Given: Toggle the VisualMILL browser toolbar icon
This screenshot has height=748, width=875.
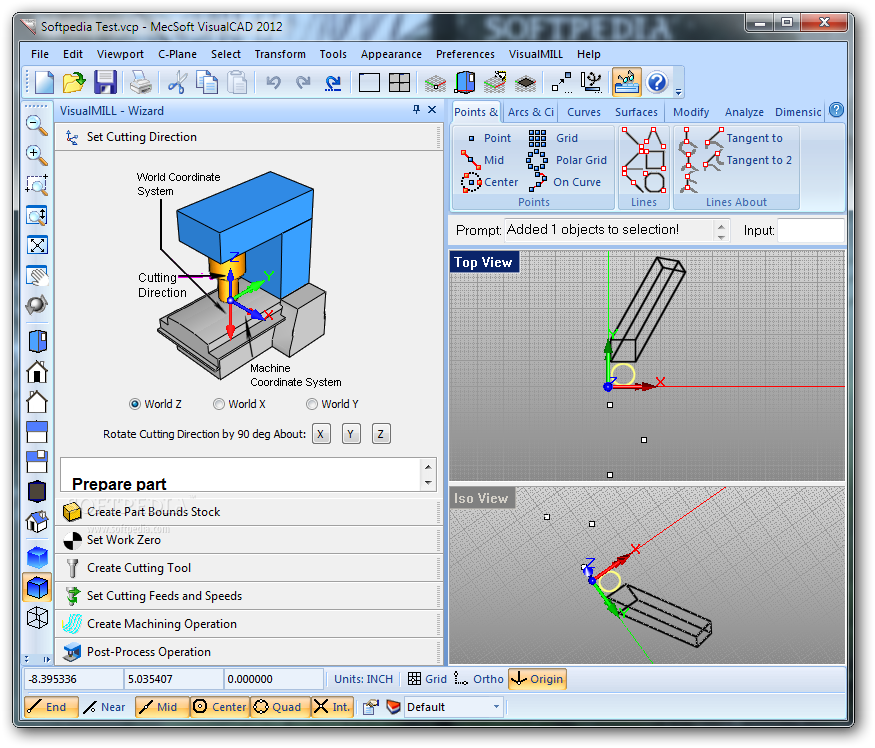Looking at the screenshot, I should (x=626, y=83).
